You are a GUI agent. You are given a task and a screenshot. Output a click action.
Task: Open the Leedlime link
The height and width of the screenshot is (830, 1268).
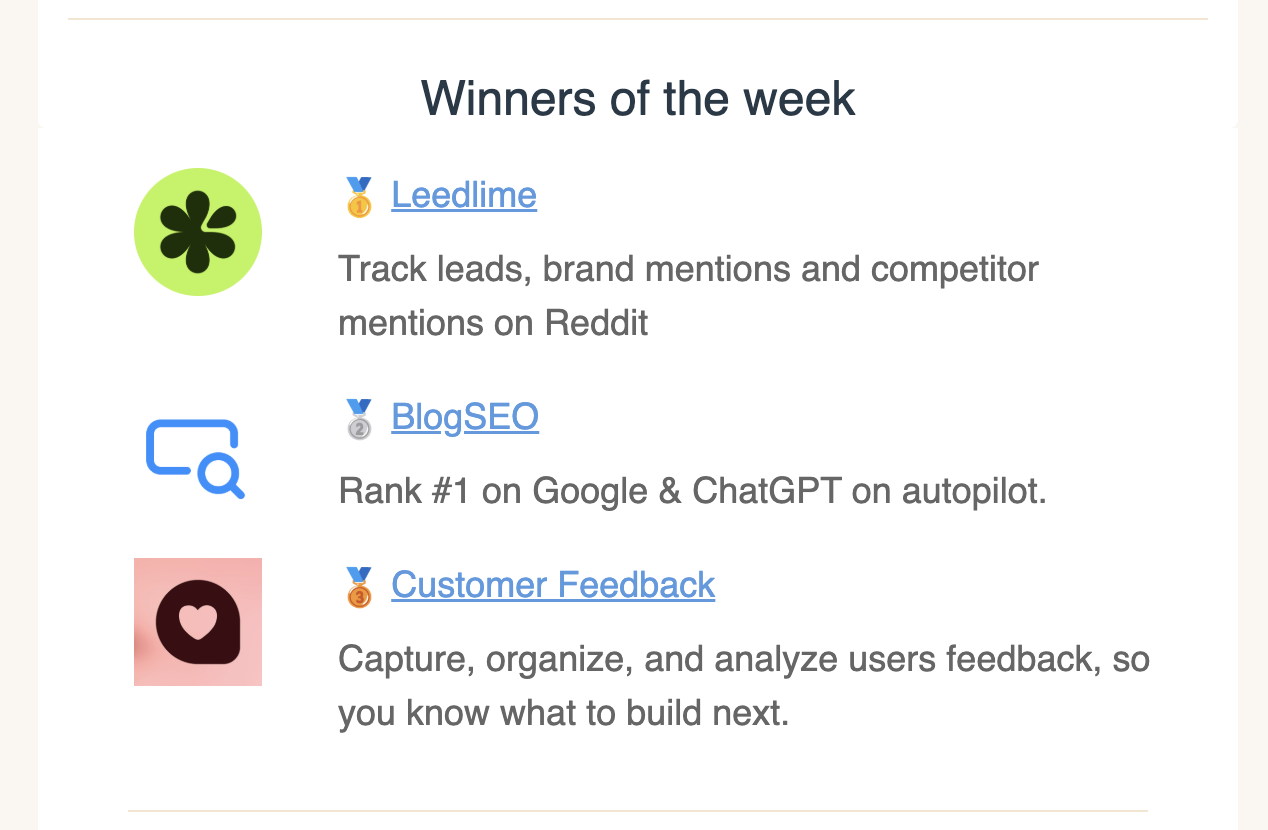click(464, 195)
